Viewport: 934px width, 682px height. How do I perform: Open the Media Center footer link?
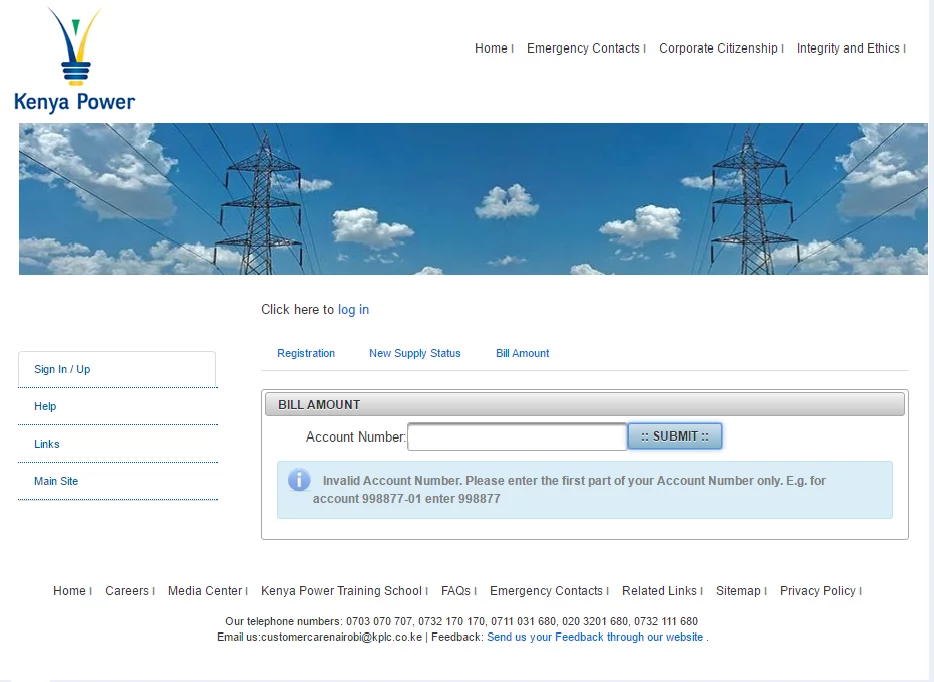coord(205,591)
